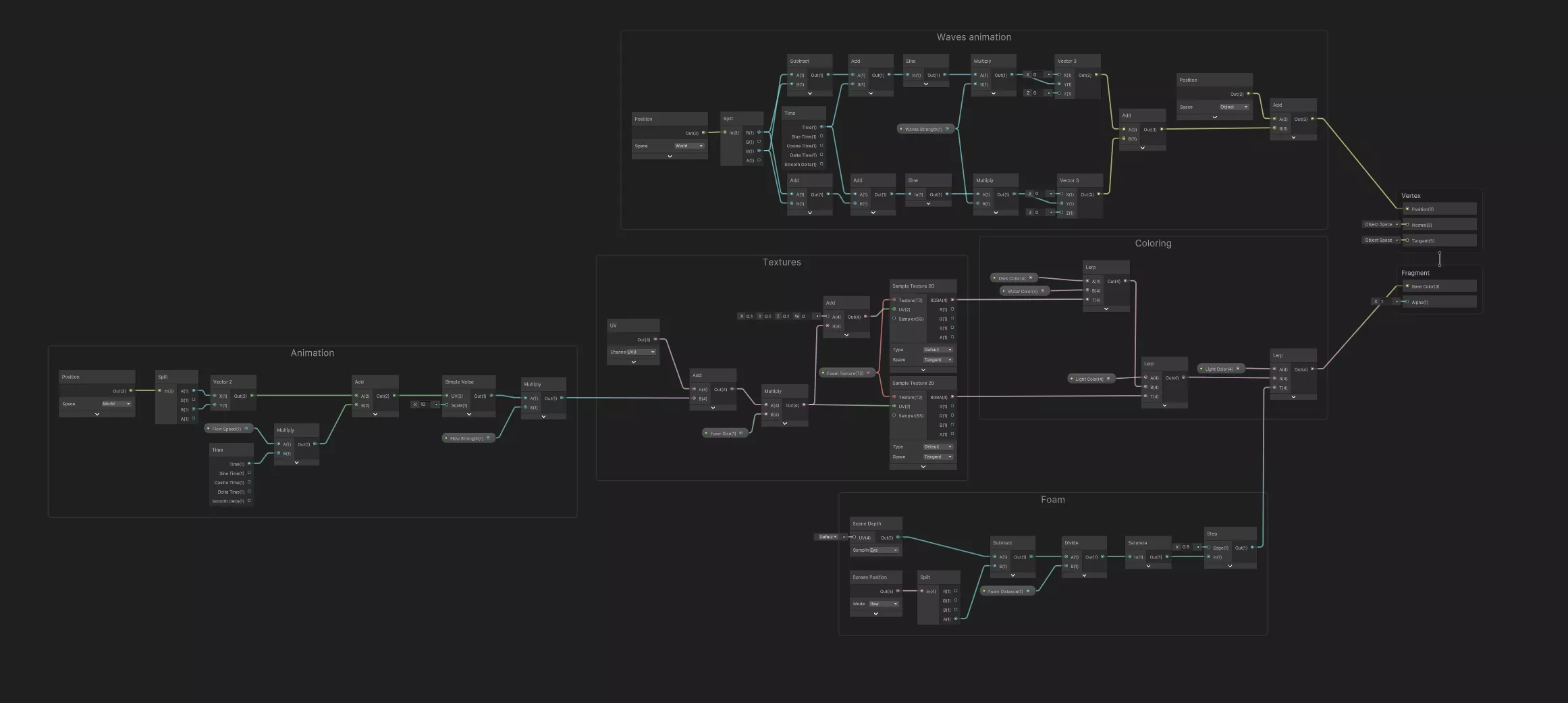
Task: Collapse the Simple Noise node with its chevron
Action: [x=468, y=414]
